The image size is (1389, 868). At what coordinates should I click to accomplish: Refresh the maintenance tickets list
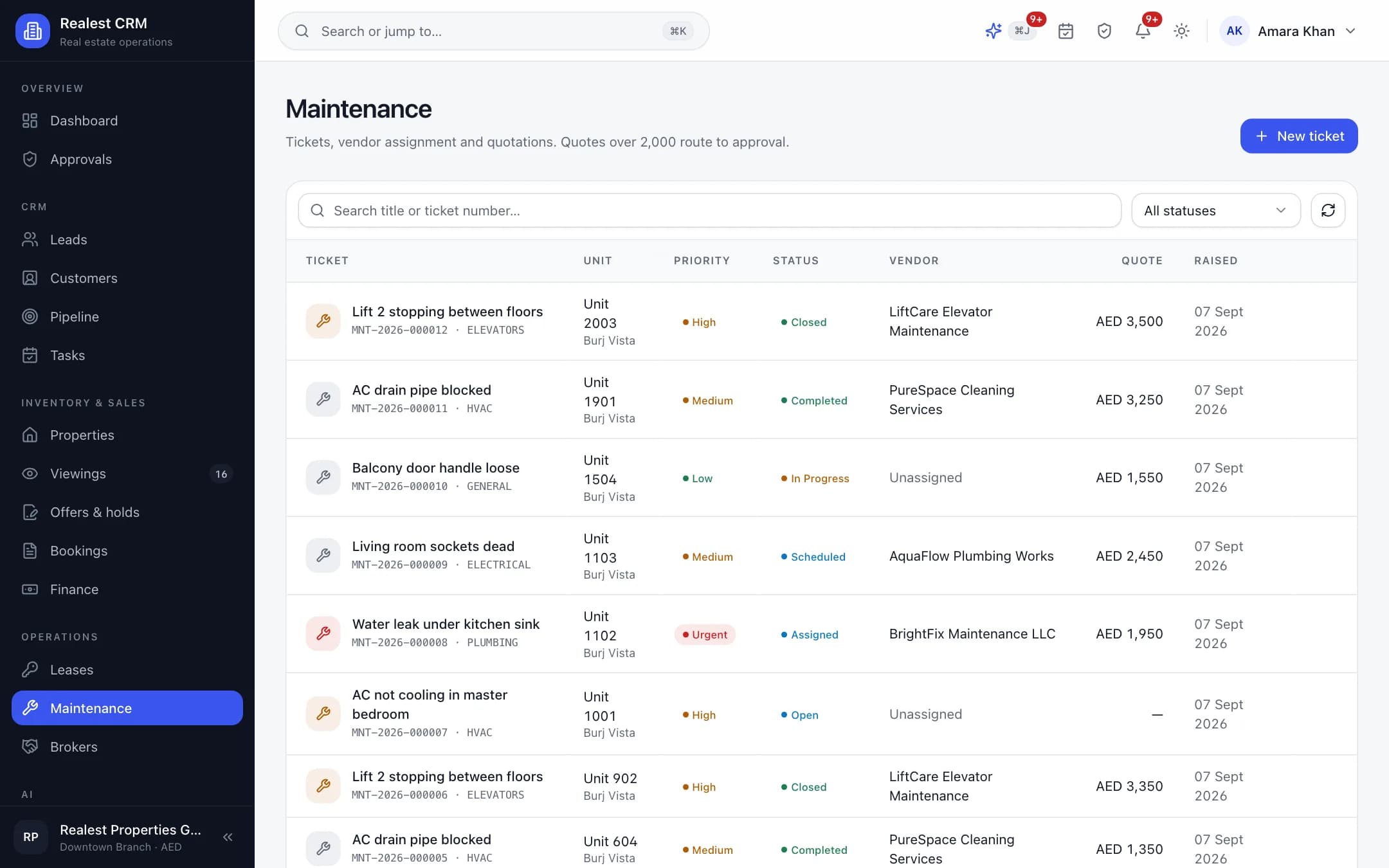click(x=1328, y=210)
